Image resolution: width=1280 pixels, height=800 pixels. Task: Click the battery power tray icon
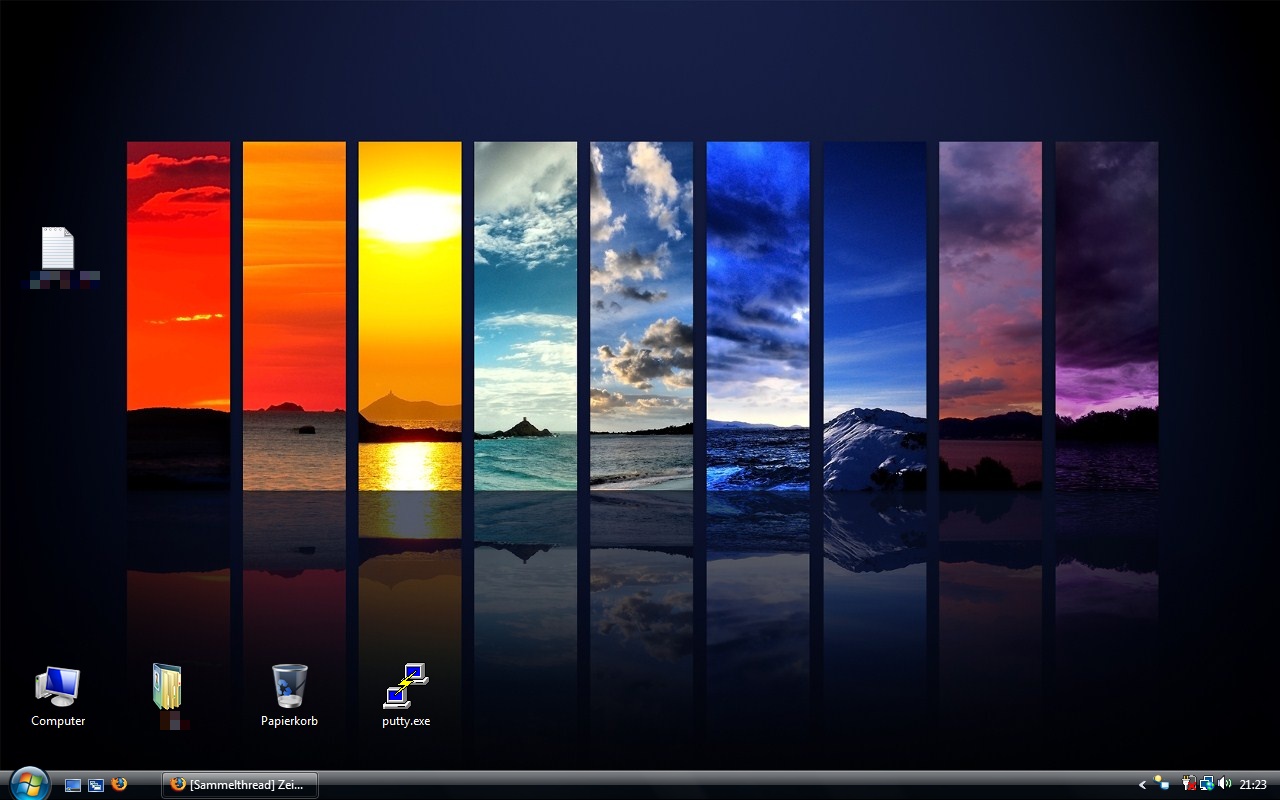[x=1190, y=784]
